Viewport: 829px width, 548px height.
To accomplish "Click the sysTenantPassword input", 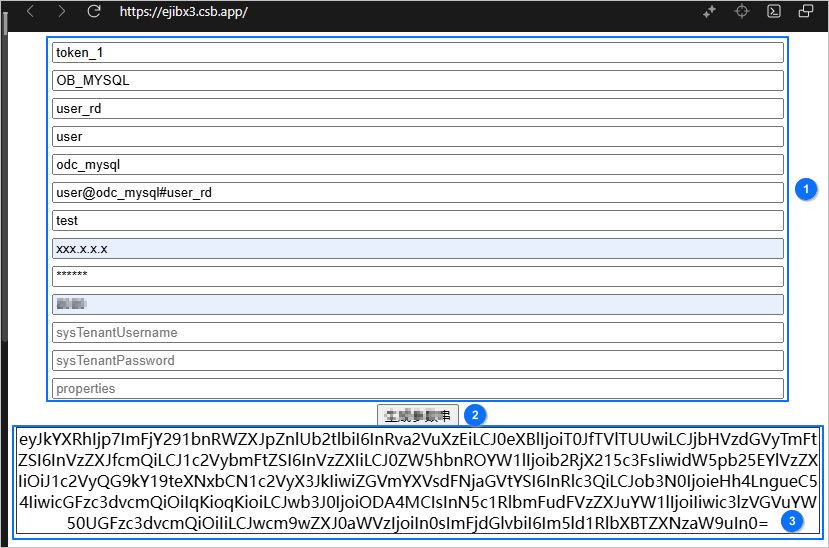I will click(417, 361).
